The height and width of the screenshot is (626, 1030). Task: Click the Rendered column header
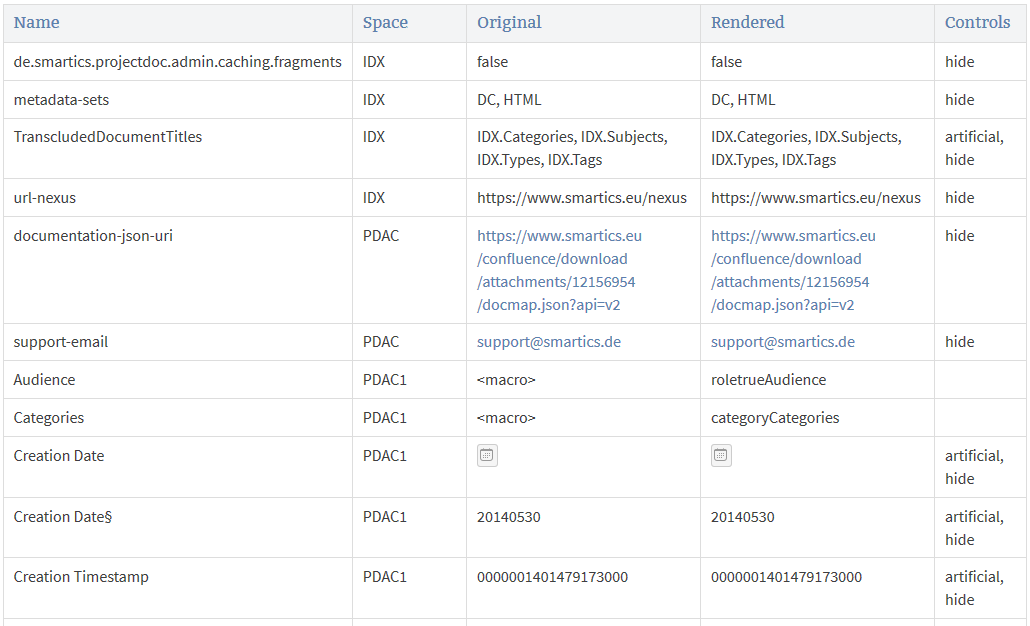tap(747, 22)
